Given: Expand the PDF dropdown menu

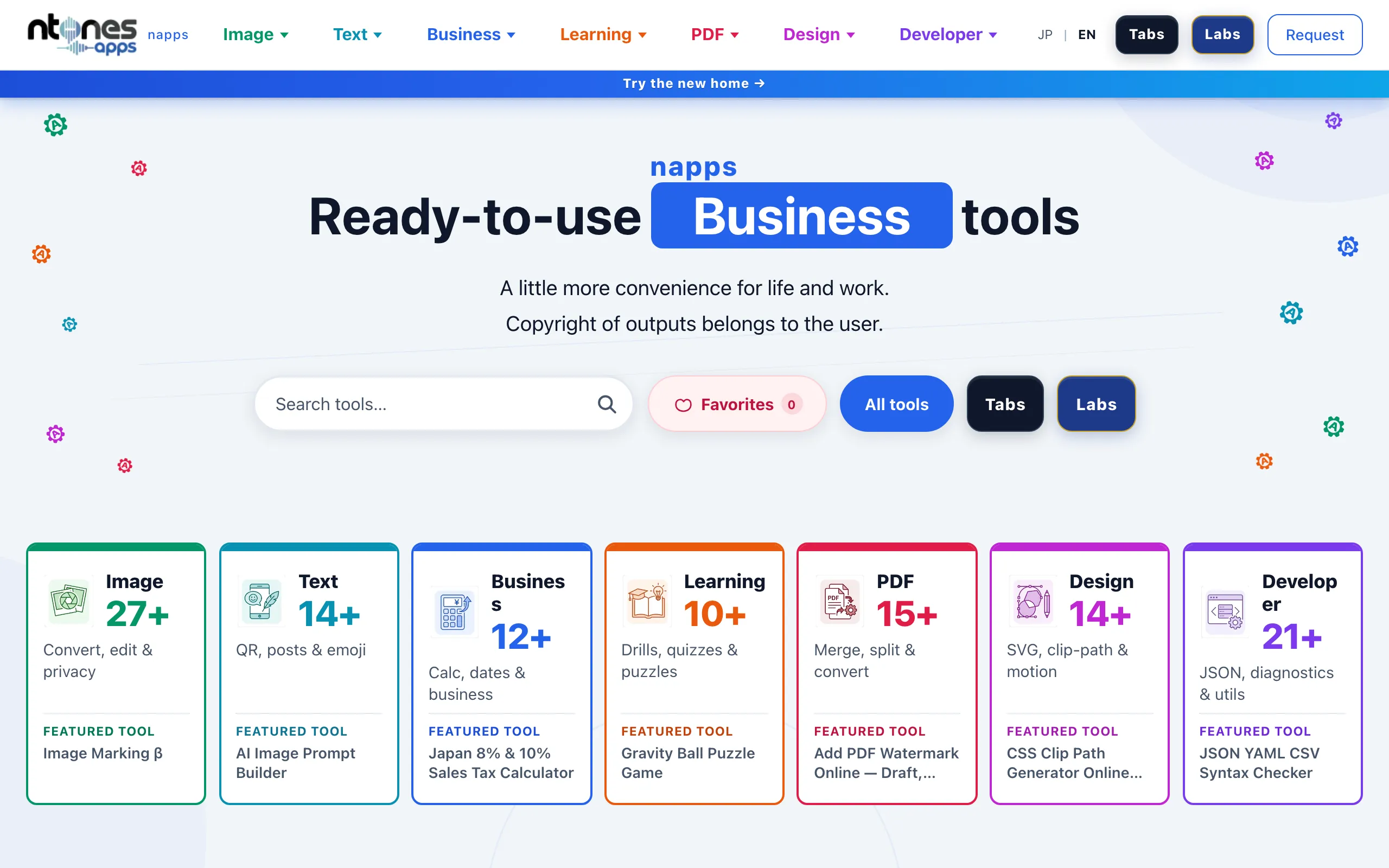Looking at the screenshot, I should coord(715,34).
